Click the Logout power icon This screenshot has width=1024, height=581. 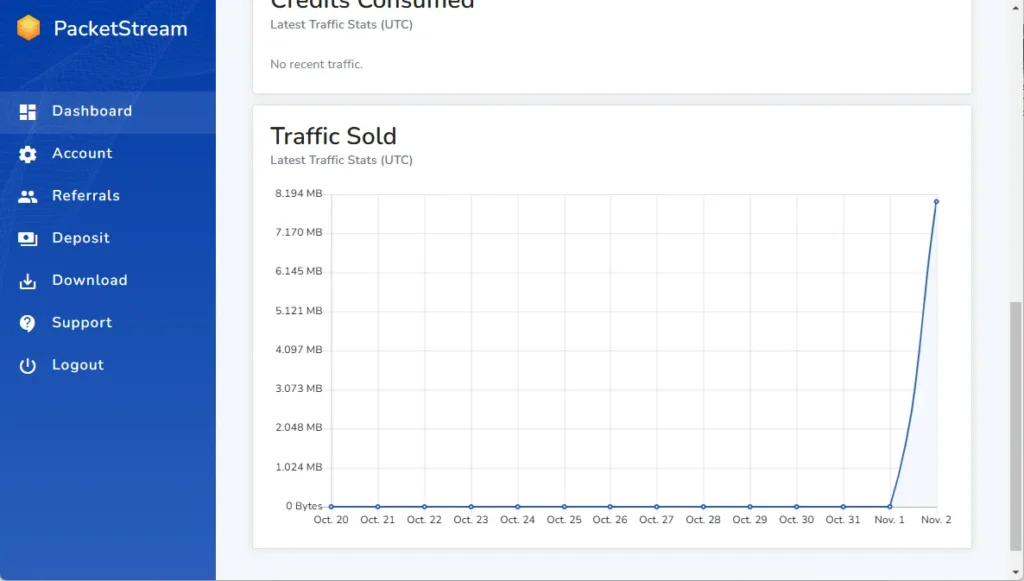tap(27, 366)
